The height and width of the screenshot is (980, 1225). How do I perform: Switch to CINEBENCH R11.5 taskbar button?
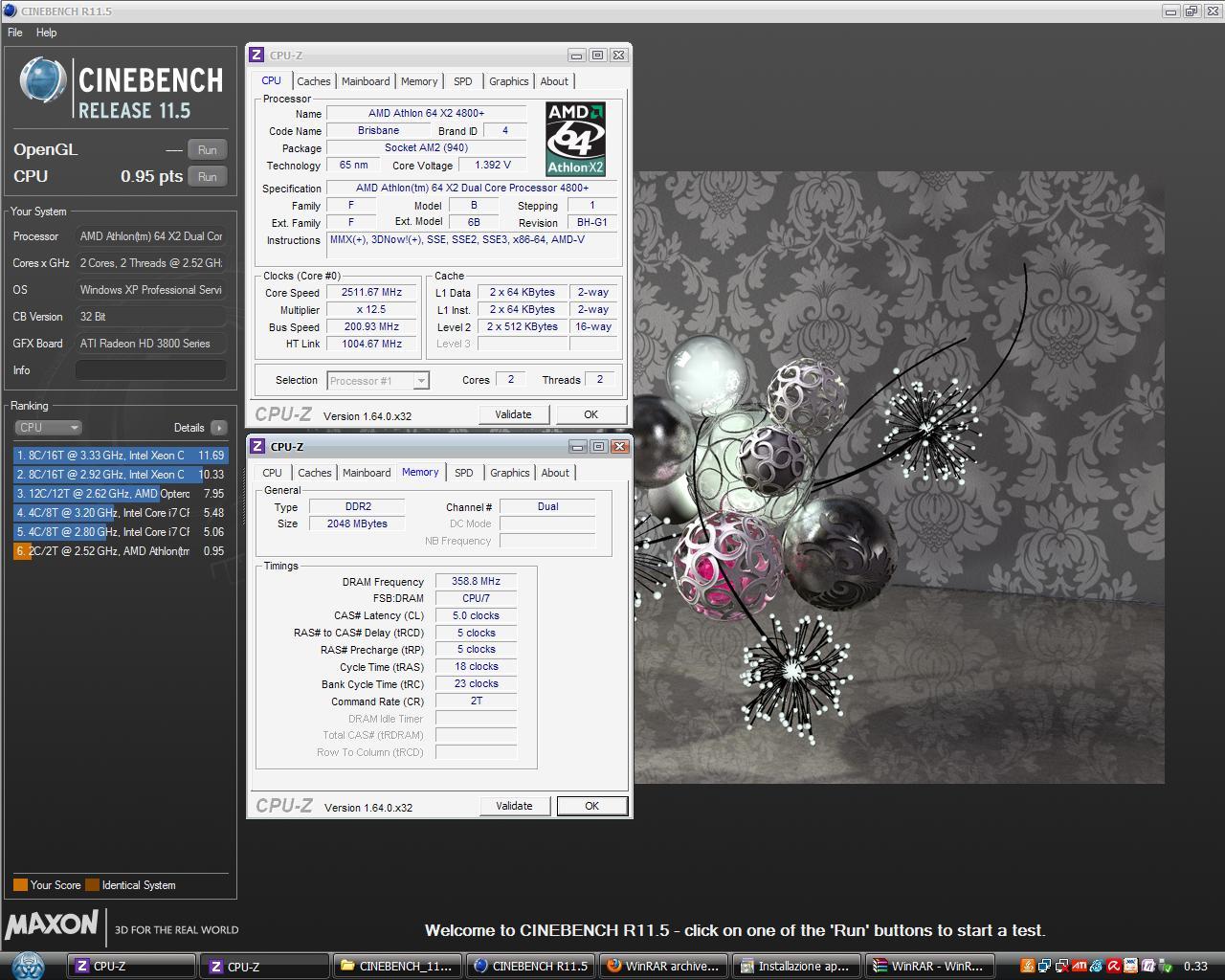(x=530, y=966)
